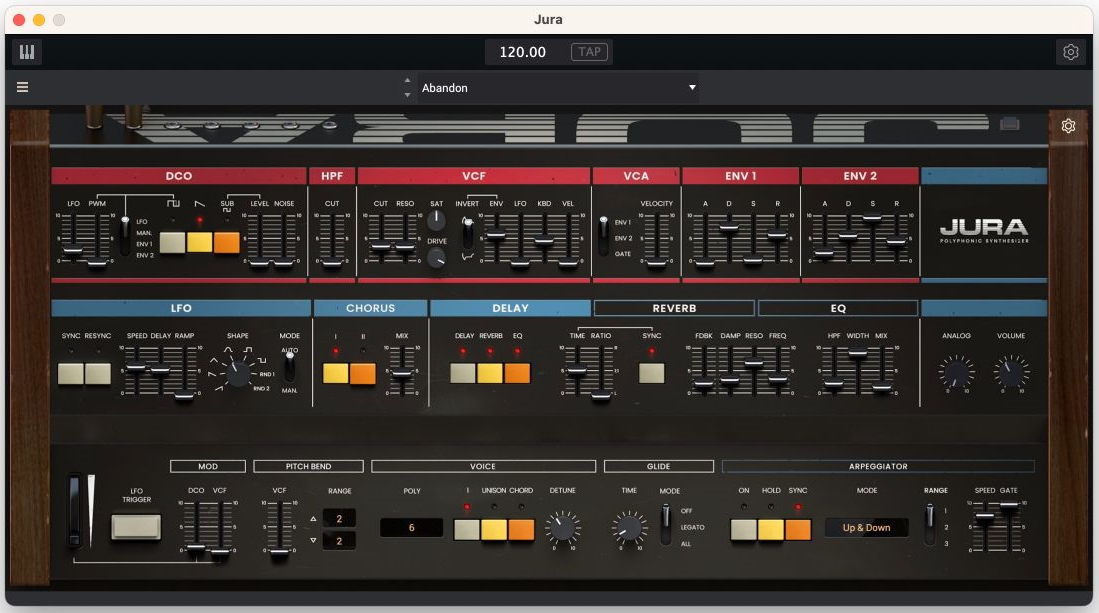Select the DCO pulse waveform button
Screen dimensions: 1099x613
pos(173,243)
